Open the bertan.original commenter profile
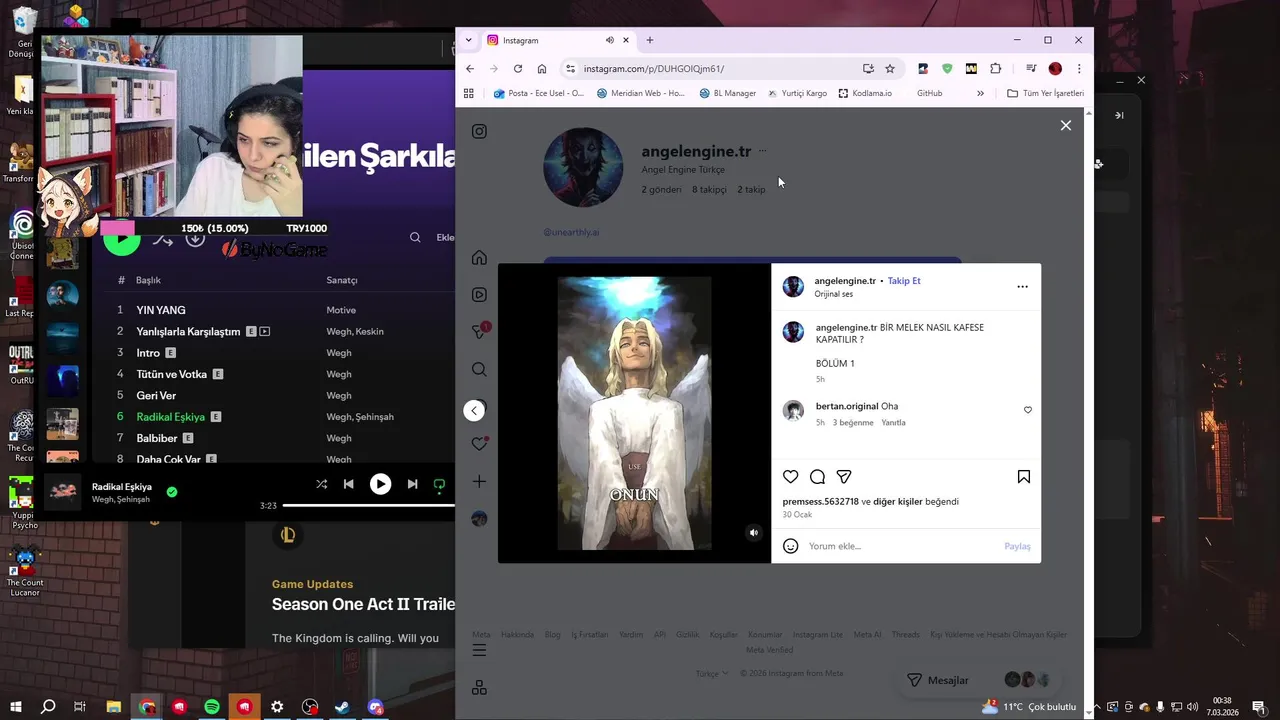The height and width of the screenshot is (720, 1280). 846,406
